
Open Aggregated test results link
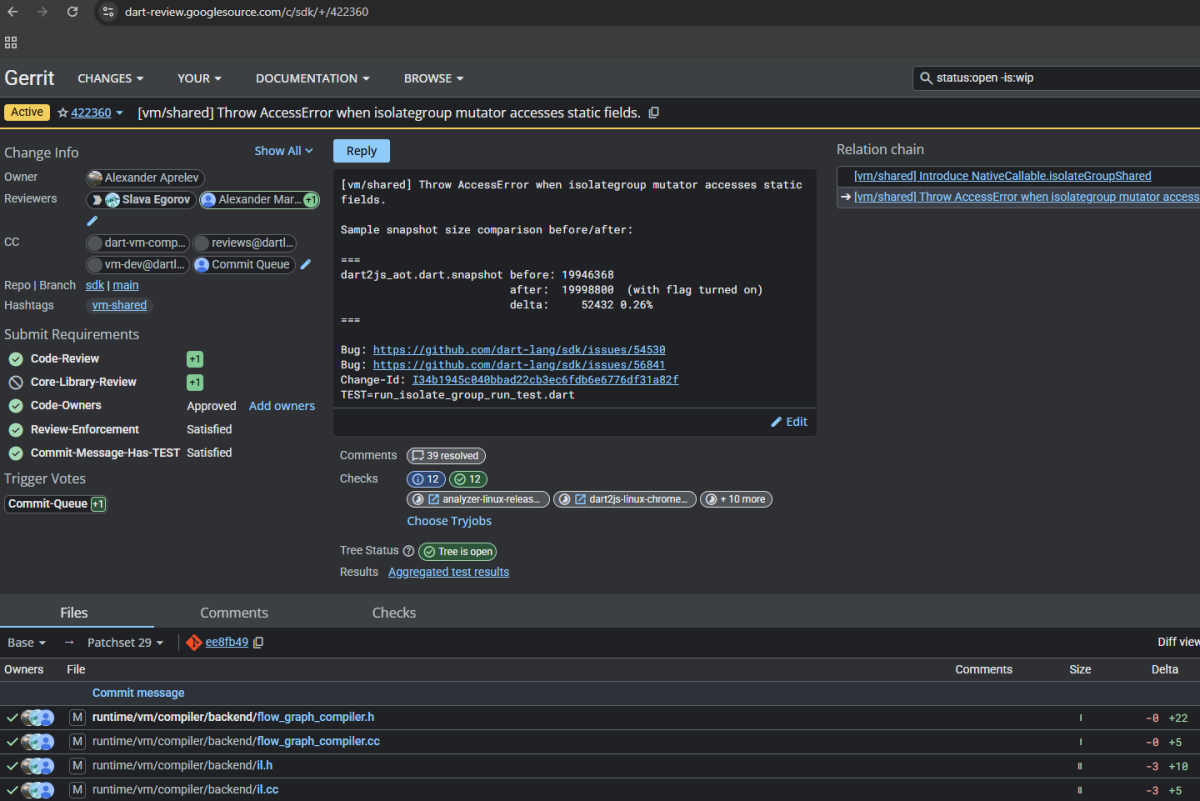coord(448,571)
